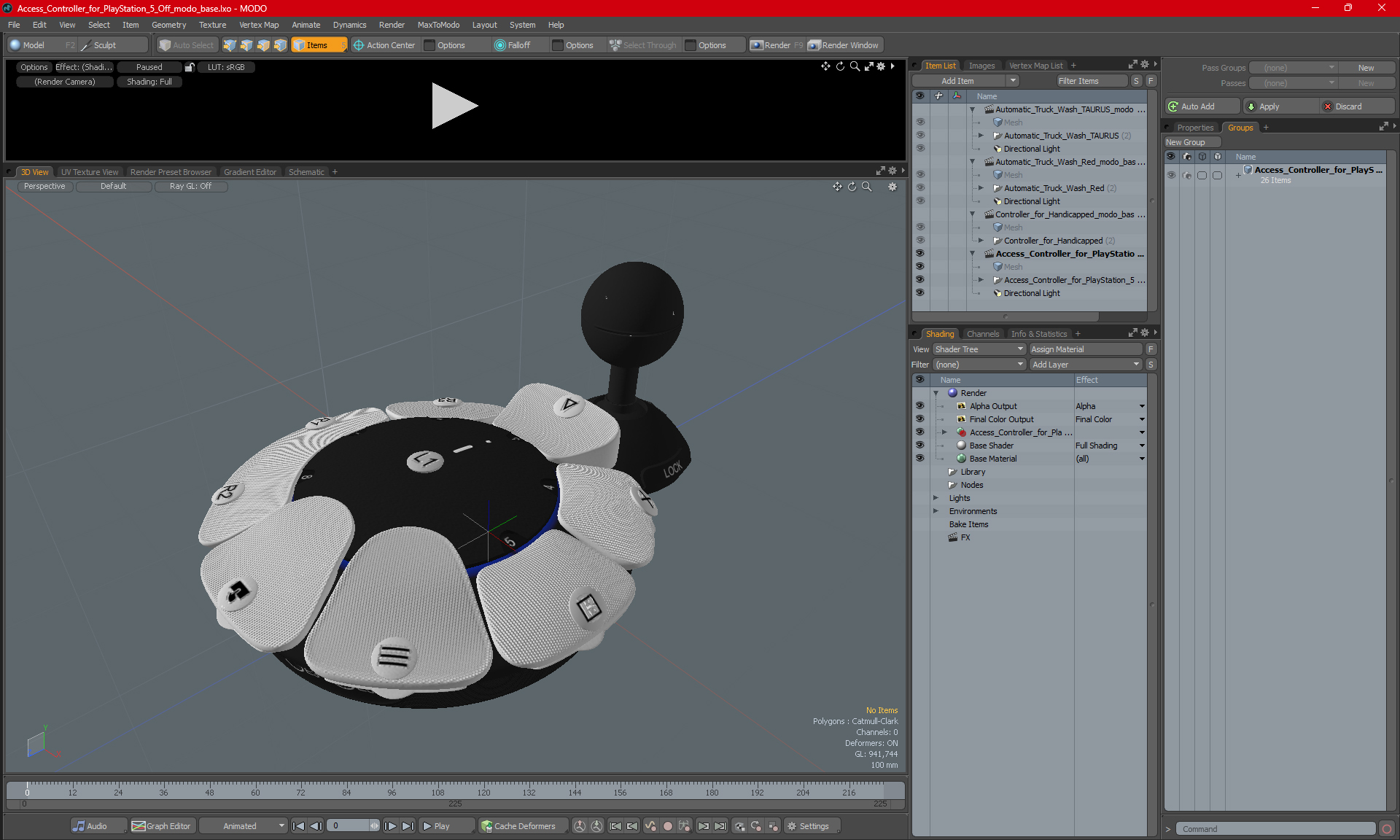
Task: Click Ray GL: Off button
Action: coord(190,186)
